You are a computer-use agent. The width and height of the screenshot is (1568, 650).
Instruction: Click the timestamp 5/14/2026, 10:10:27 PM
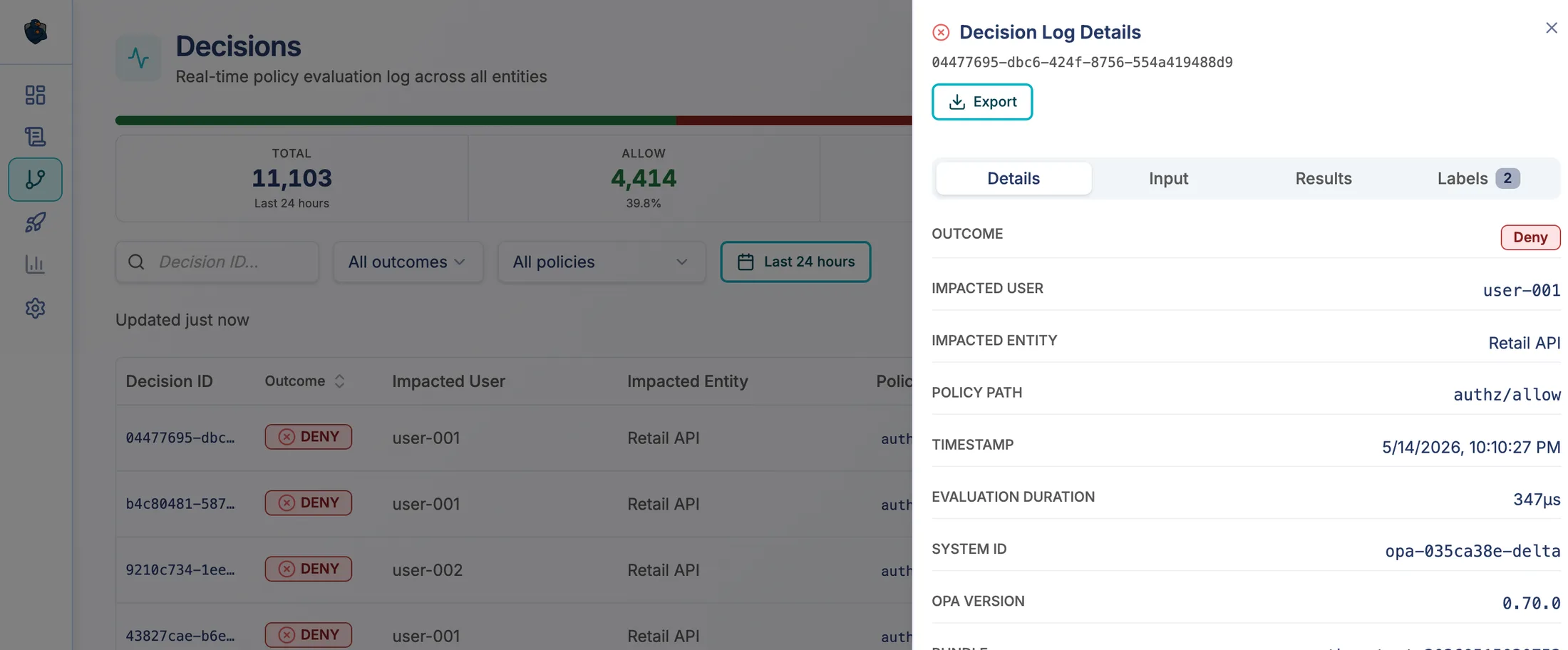pos(1470,447)
